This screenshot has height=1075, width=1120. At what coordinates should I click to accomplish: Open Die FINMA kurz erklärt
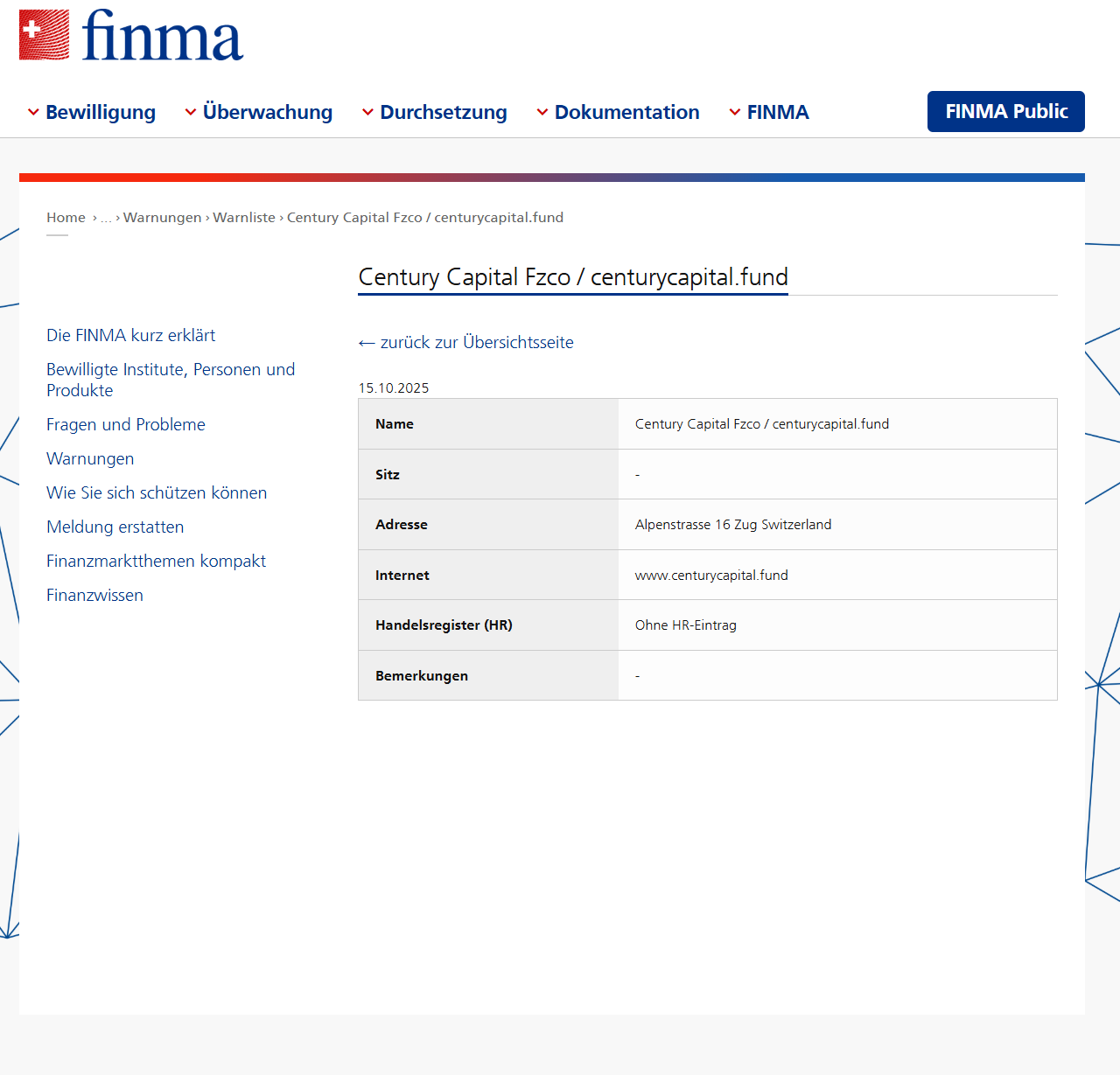(x=131, y=335)
